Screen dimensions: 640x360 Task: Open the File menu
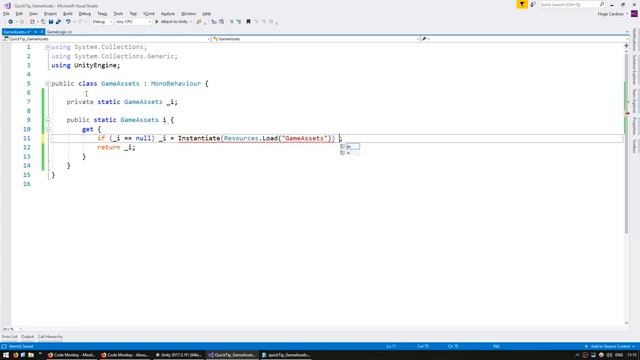coord(6,14)
